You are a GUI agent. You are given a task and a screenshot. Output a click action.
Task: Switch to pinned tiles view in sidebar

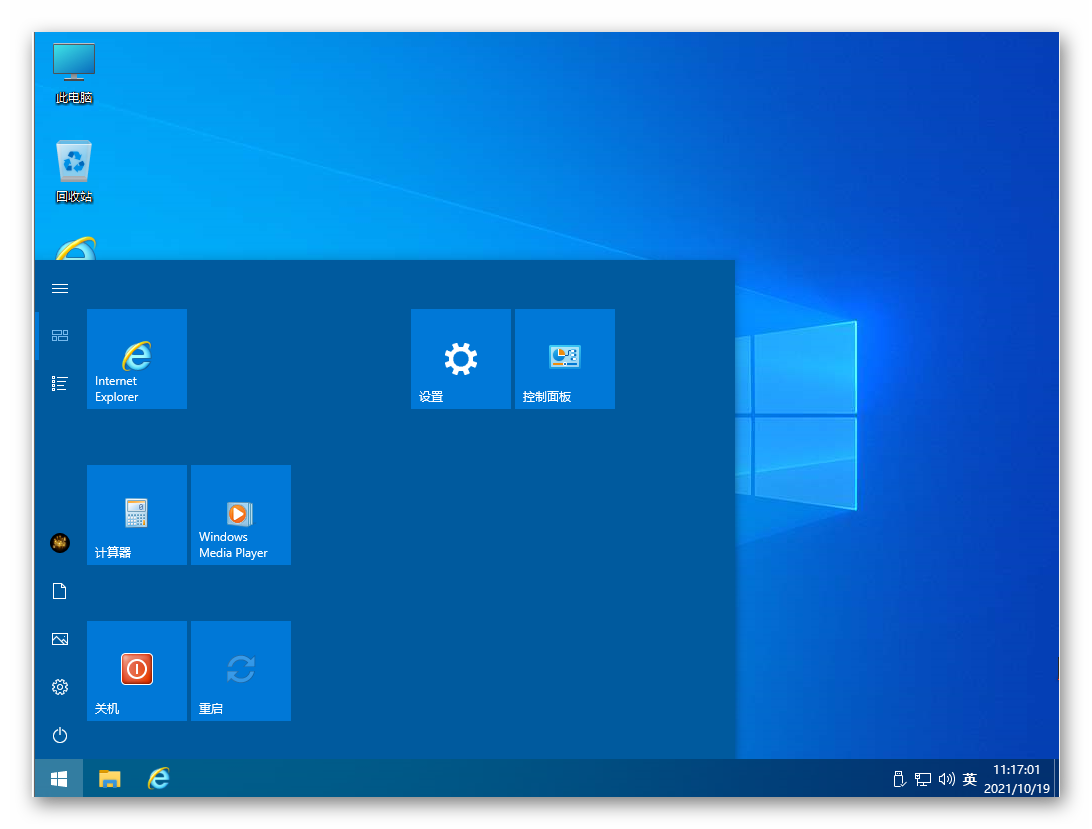point(60,336)
